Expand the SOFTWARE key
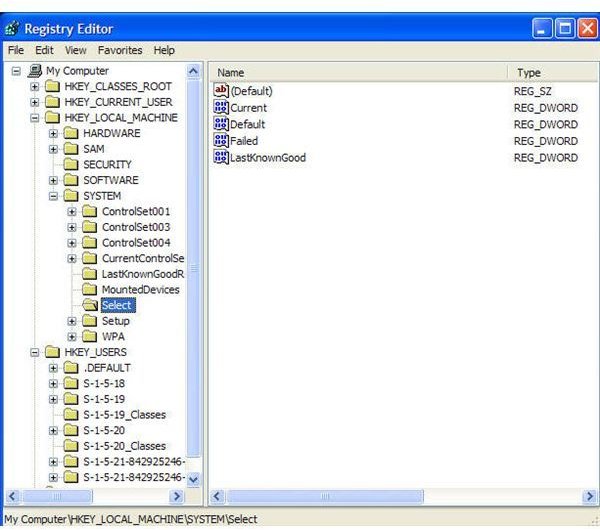This screenshot has height=530, width=600. (53, 181)
